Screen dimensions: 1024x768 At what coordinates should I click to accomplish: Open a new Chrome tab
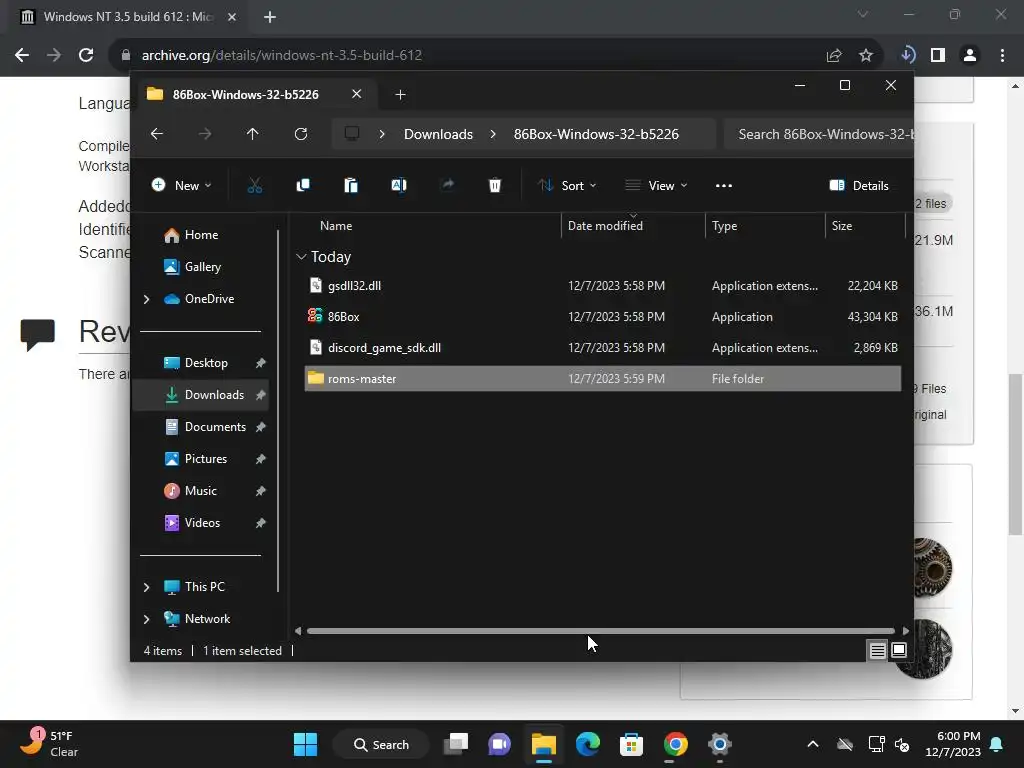(x=270, y=18)
